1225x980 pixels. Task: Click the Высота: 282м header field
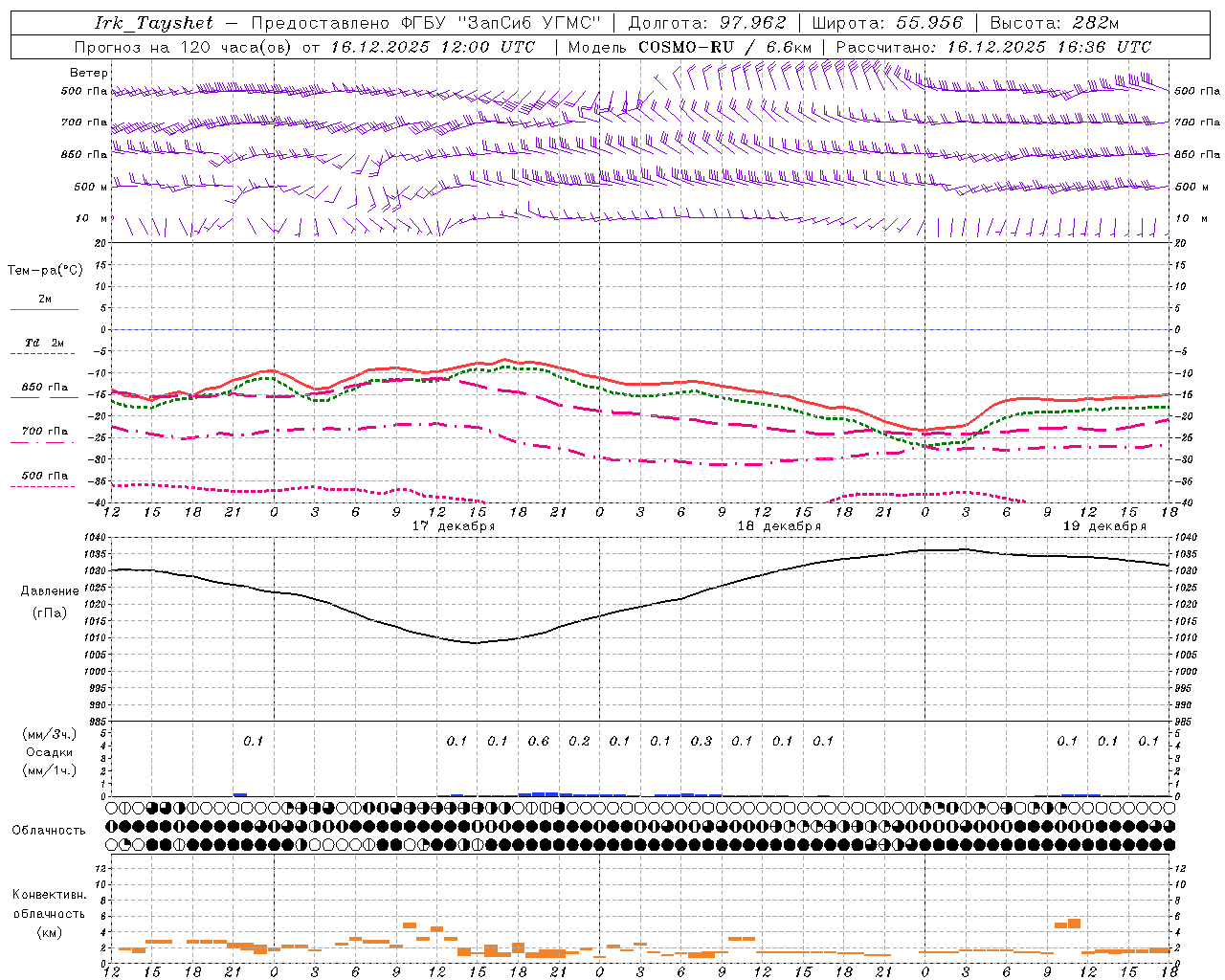click(1055, 23)
